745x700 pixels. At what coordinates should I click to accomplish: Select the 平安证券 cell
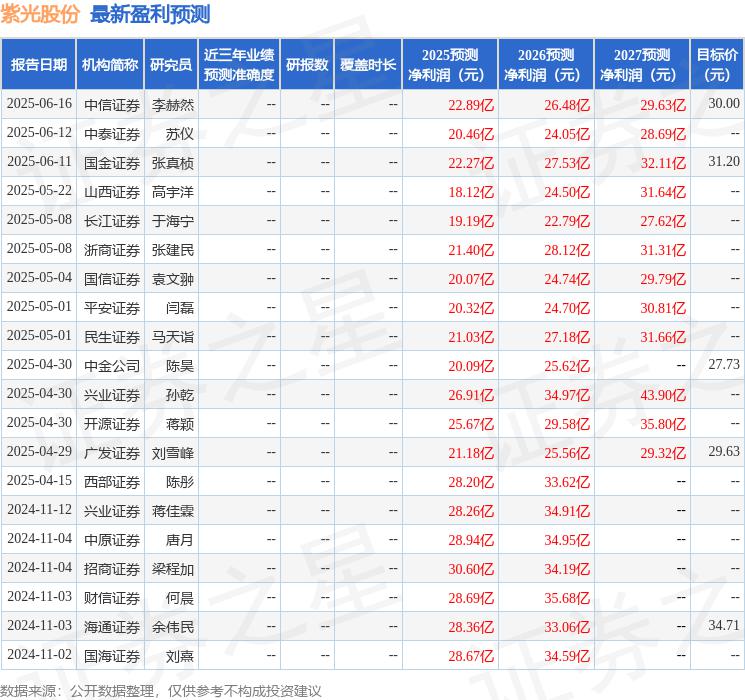[x=112, y=308]
